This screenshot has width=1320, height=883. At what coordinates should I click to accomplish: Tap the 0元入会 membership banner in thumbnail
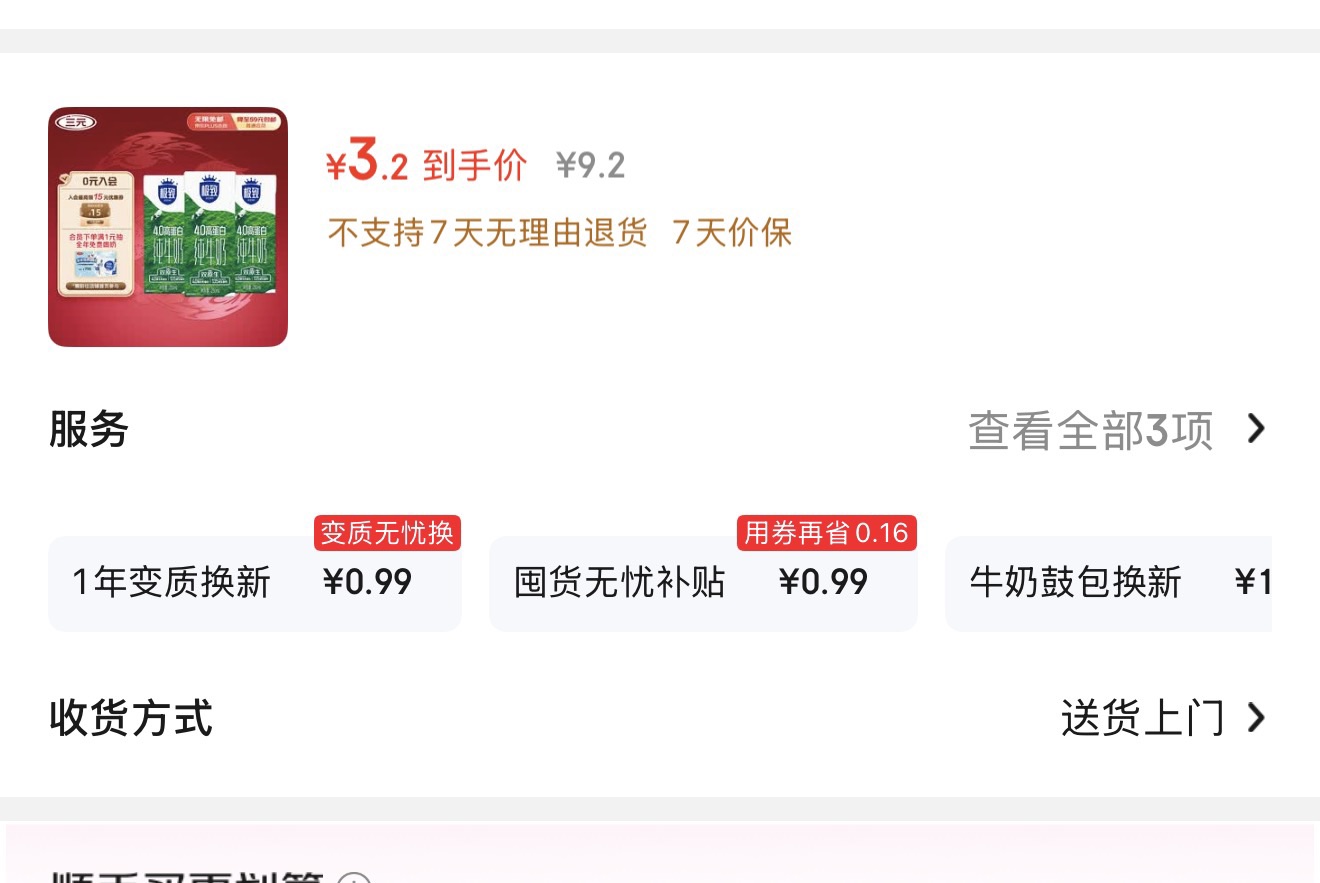coord(96,233)
